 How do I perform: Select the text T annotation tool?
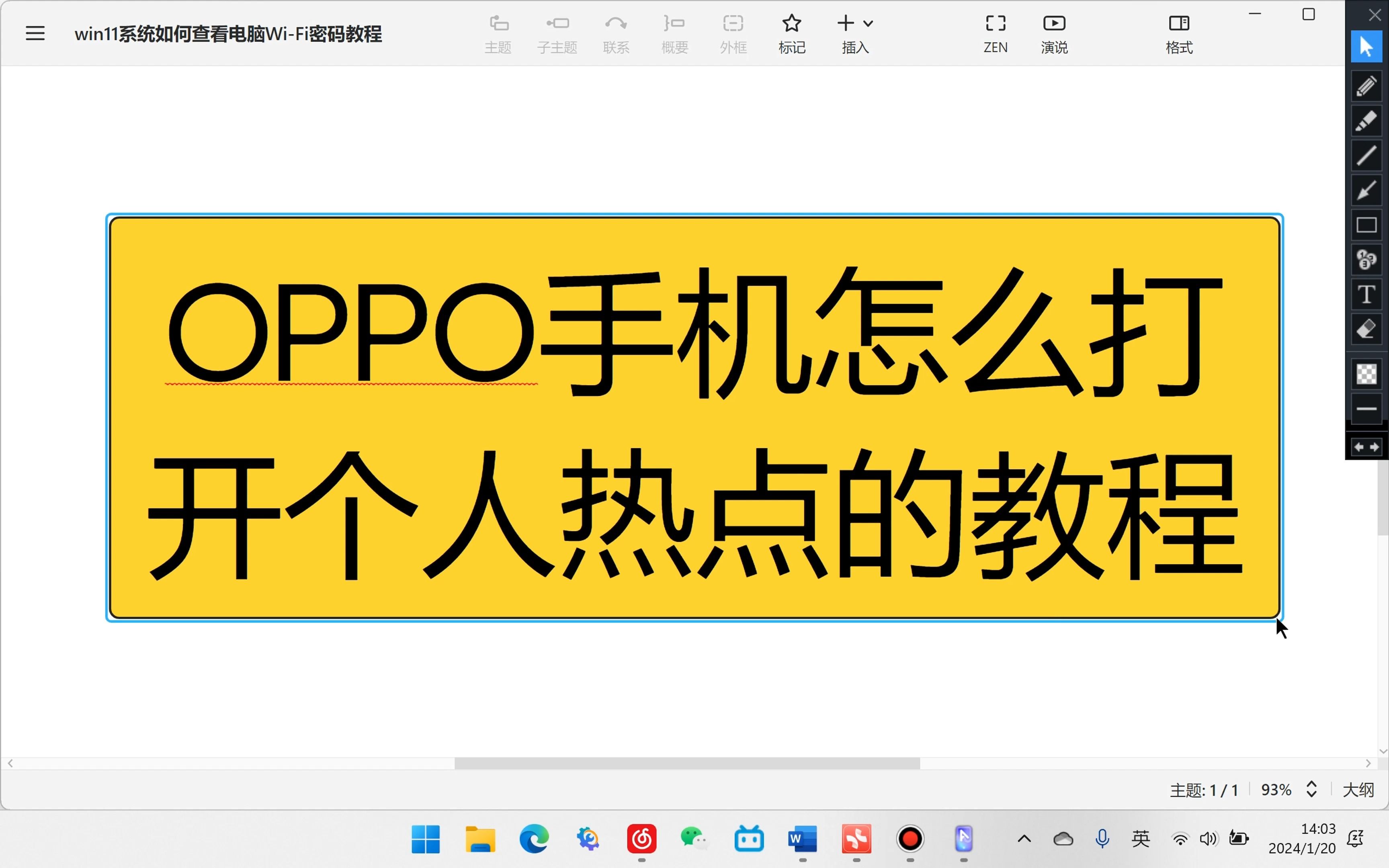(x=1366, y=295)
